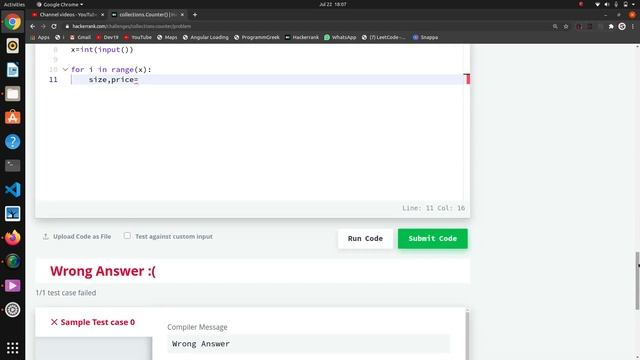The width and height of the screenshot is (640, 360).
Task: Launch Terminal from the dock
Action: [x=12, y=166]
